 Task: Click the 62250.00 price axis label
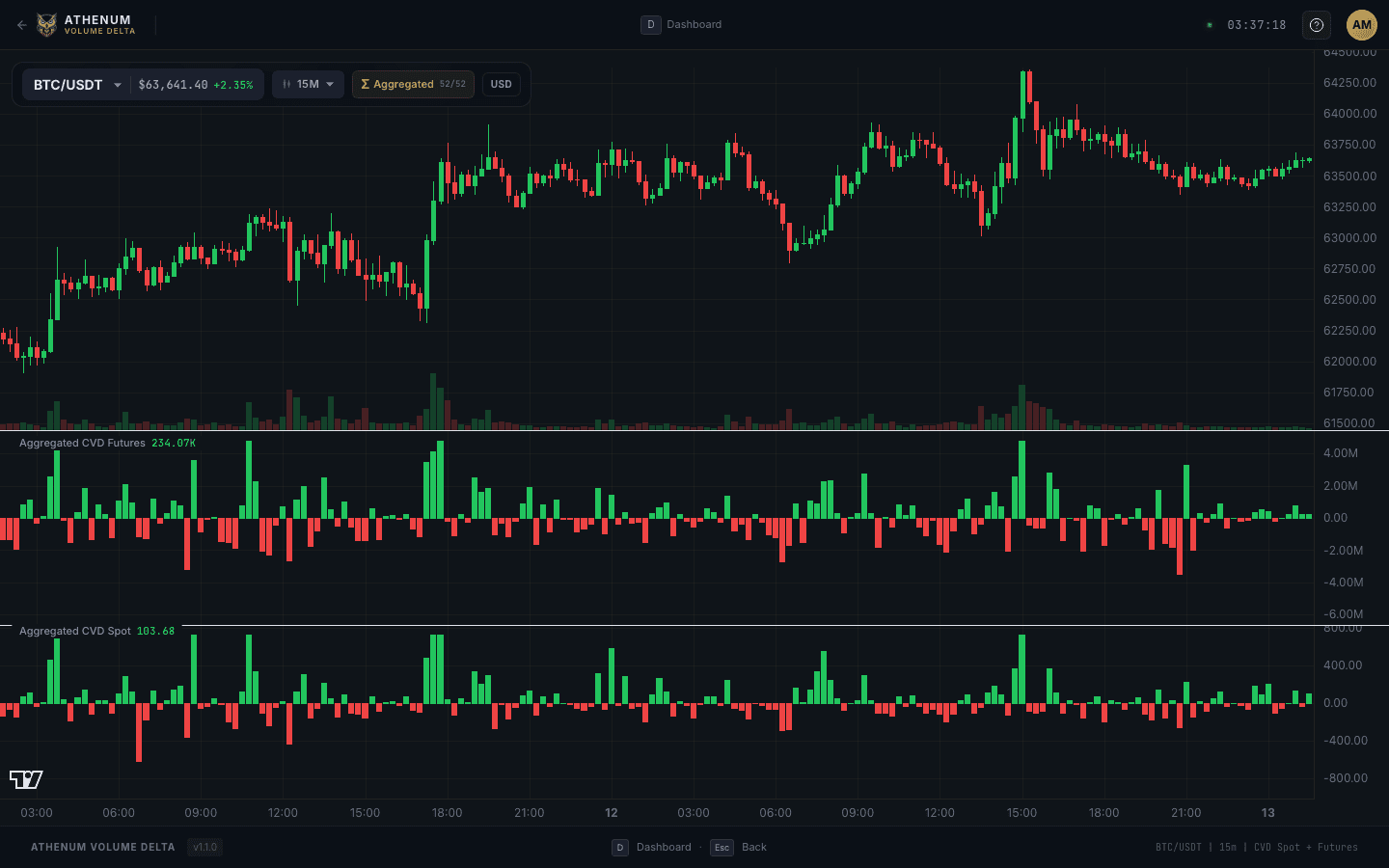coord(1349,331)
